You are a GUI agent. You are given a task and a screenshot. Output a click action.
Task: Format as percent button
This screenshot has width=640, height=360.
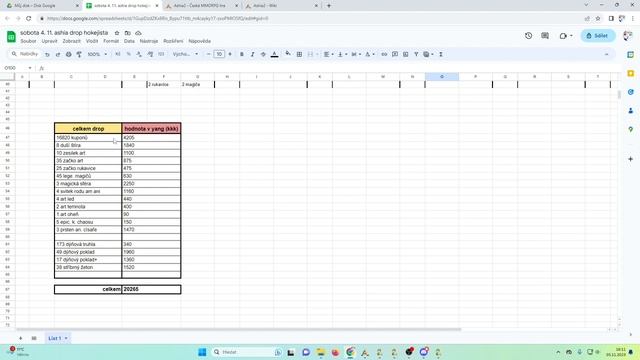[x=129, y=54]
